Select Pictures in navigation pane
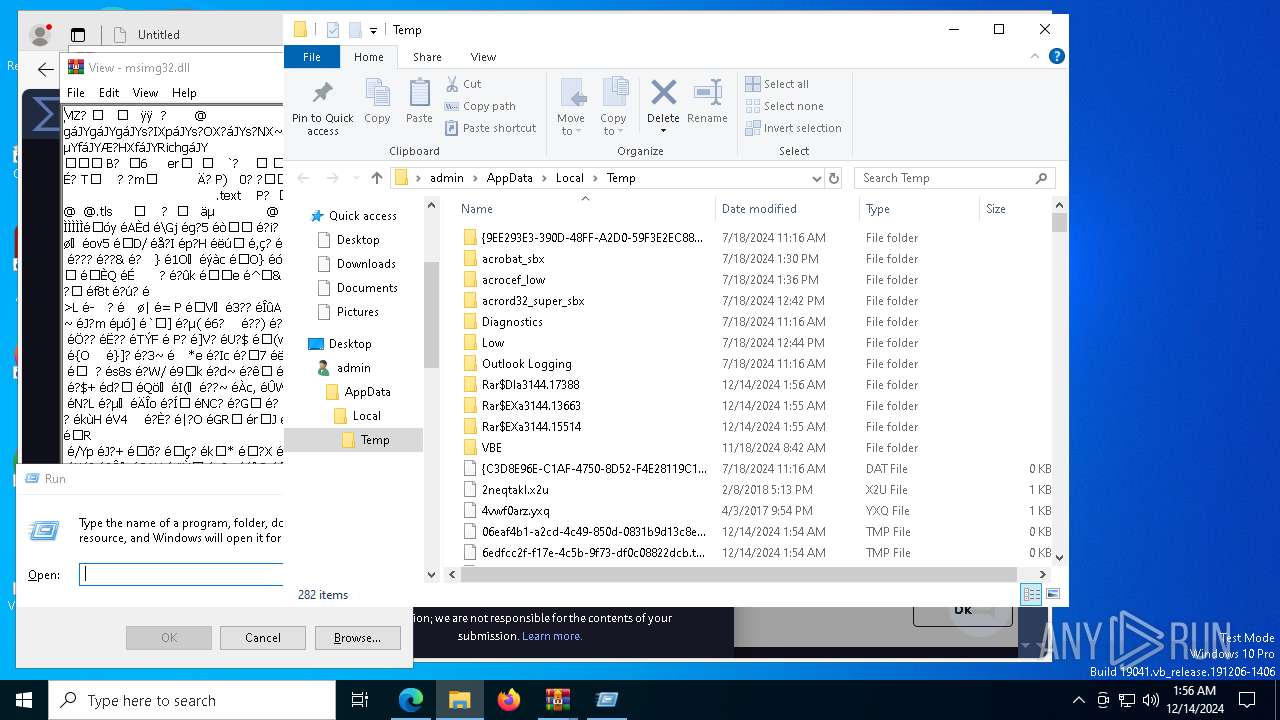This screenshot has width=1280, height=720. pyautogui.click(x=358, y=312)
